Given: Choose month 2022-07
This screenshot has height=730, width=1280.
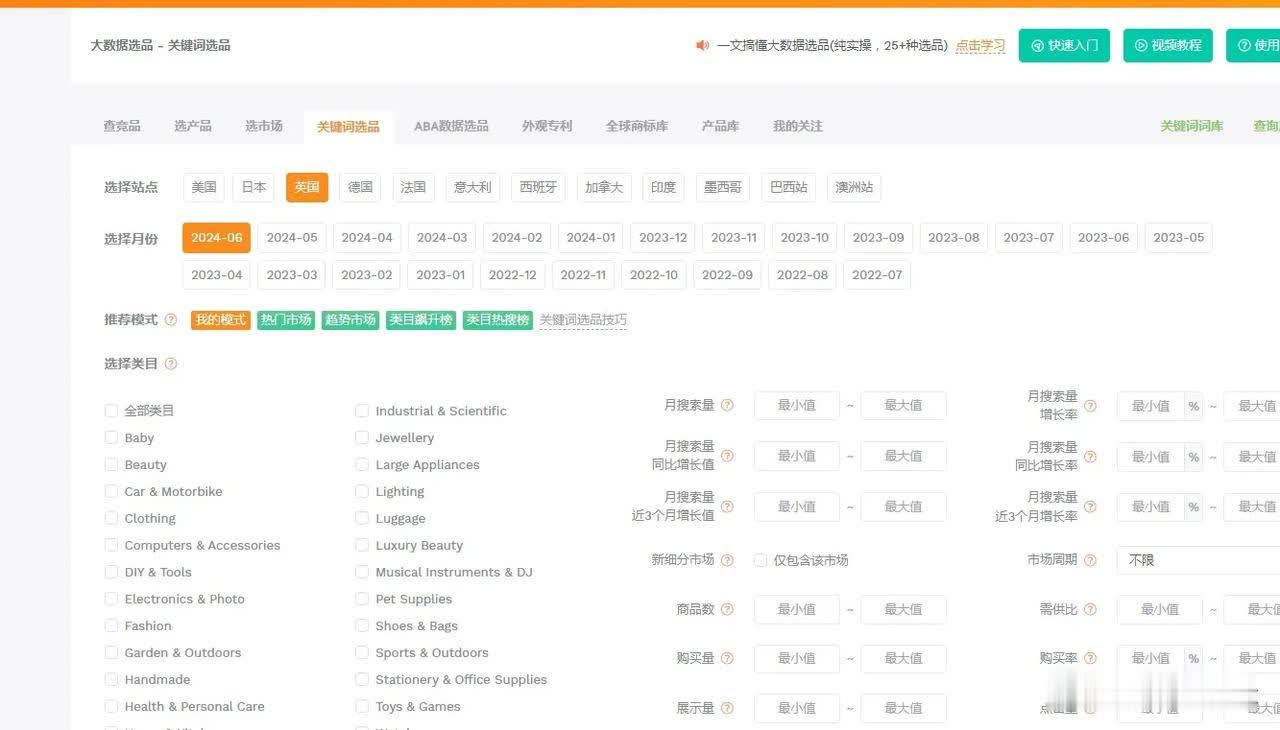Looking at the screenshot, I should pos(877,275).
